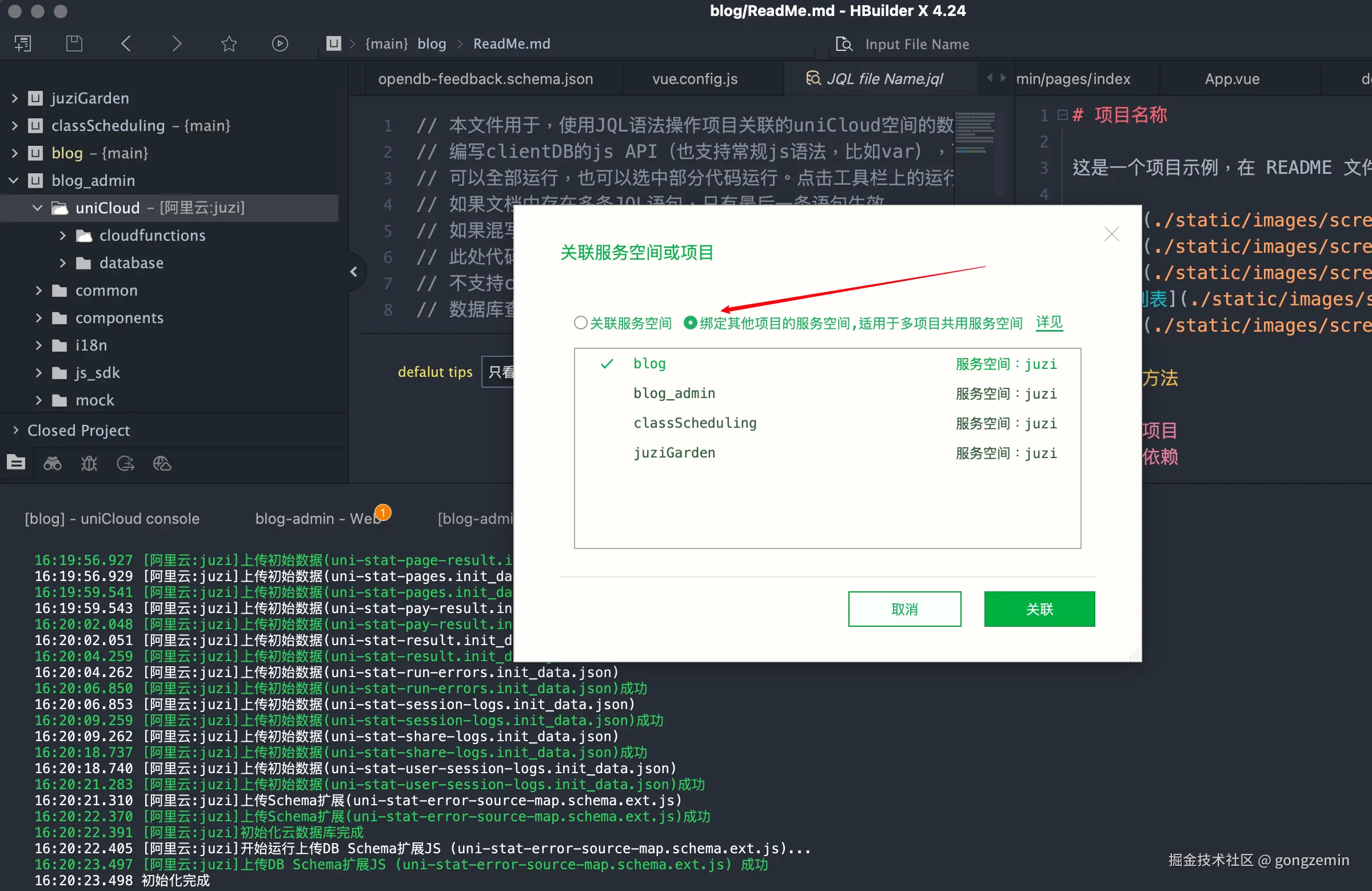Expand the Closed Project section
Screen dimensions: 1372x891
[x=15, y=430]
